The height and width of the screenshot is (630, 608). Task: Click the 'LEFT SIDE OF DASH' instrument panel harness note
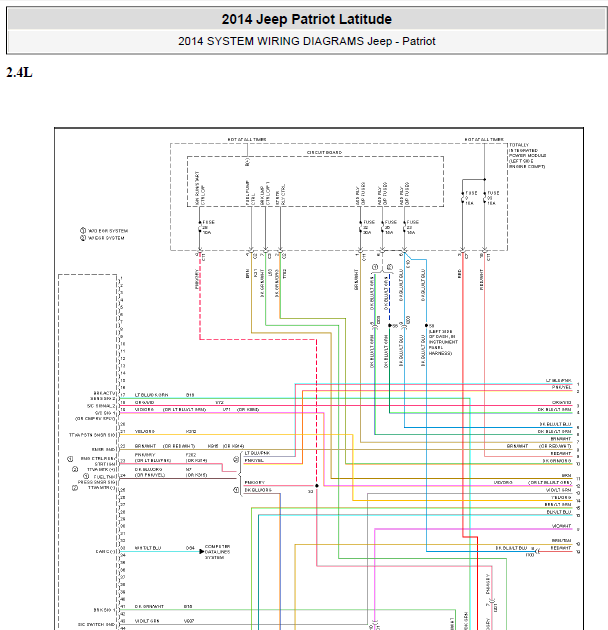click(x=443, y=342)
